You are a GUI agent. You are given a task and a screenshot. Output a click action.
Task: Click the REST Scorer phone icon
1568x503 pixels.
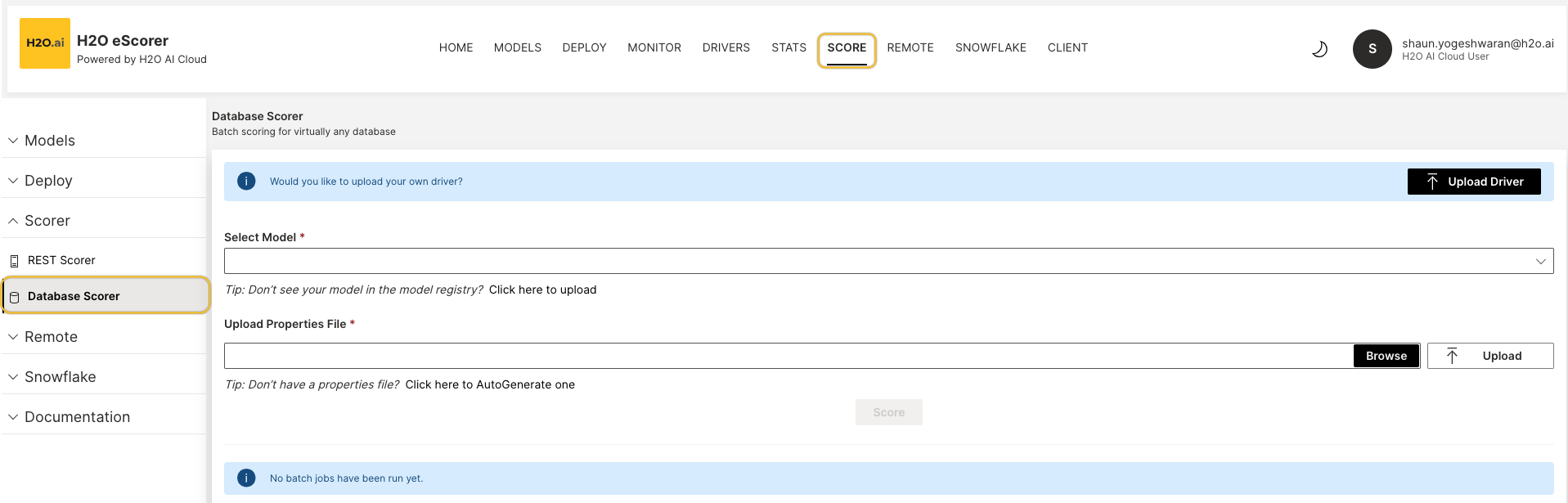(14, 261)
